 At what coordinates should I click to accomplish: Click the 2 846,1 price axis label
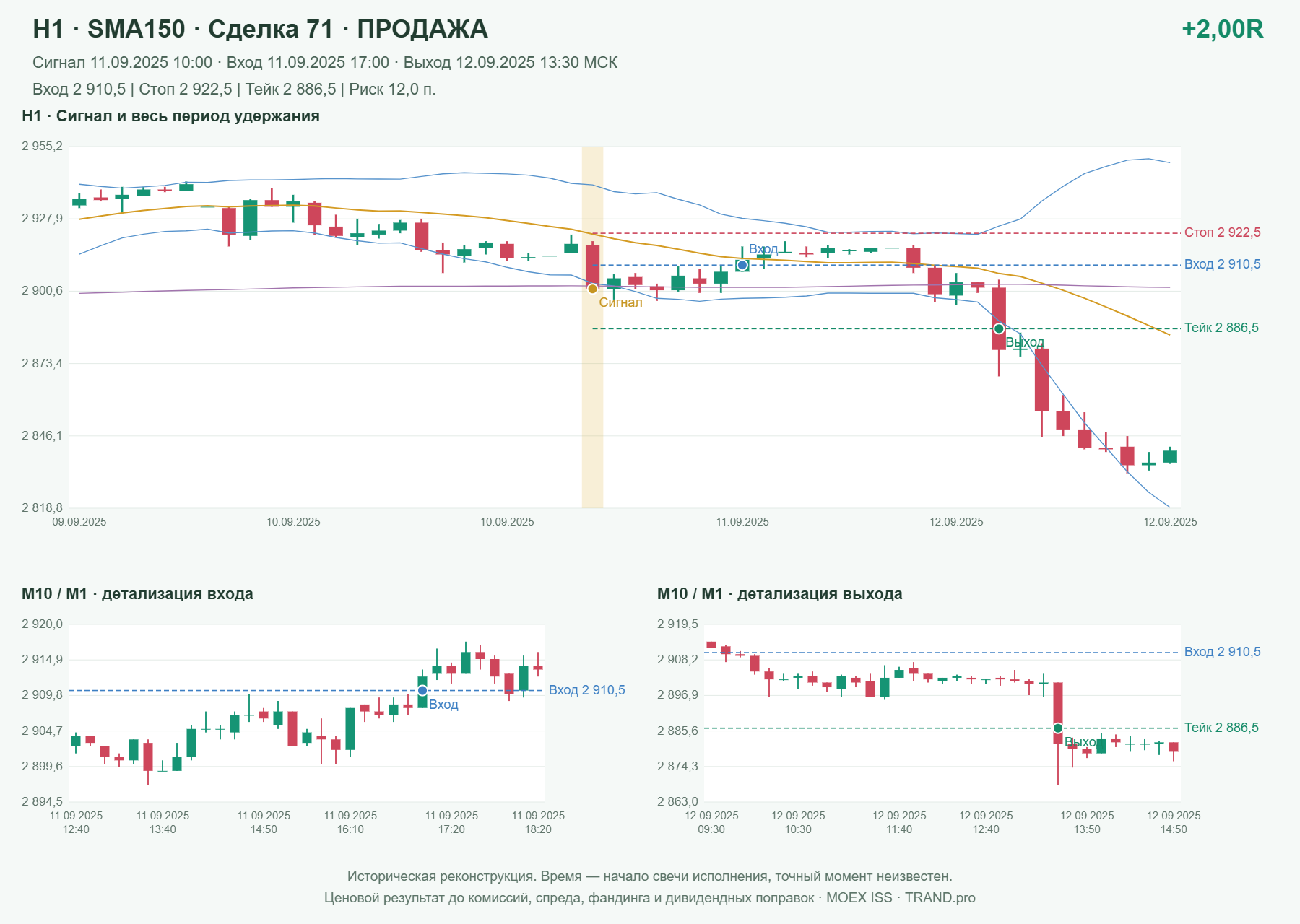pyautogui.click(x=42, y=435)
